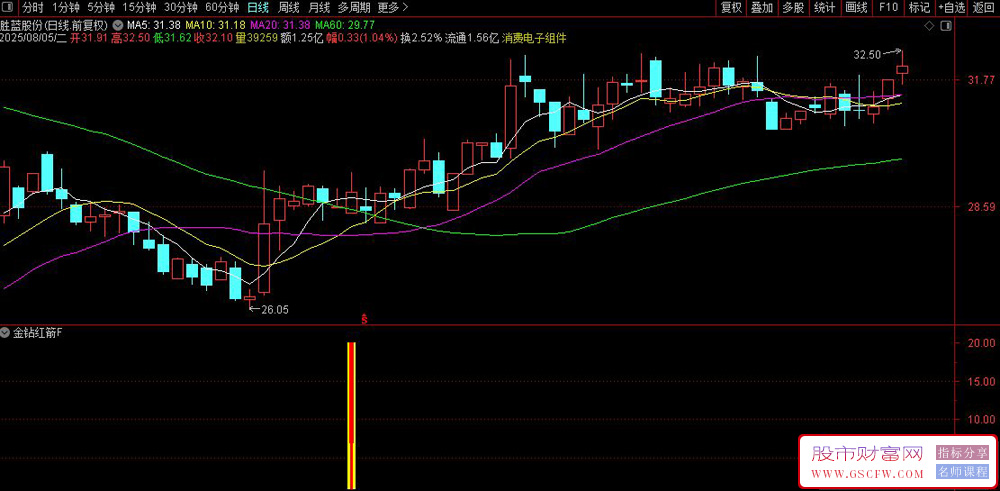1000x491 pixels.
Task: Click the 返回 back button
Action: pos(984,8)
